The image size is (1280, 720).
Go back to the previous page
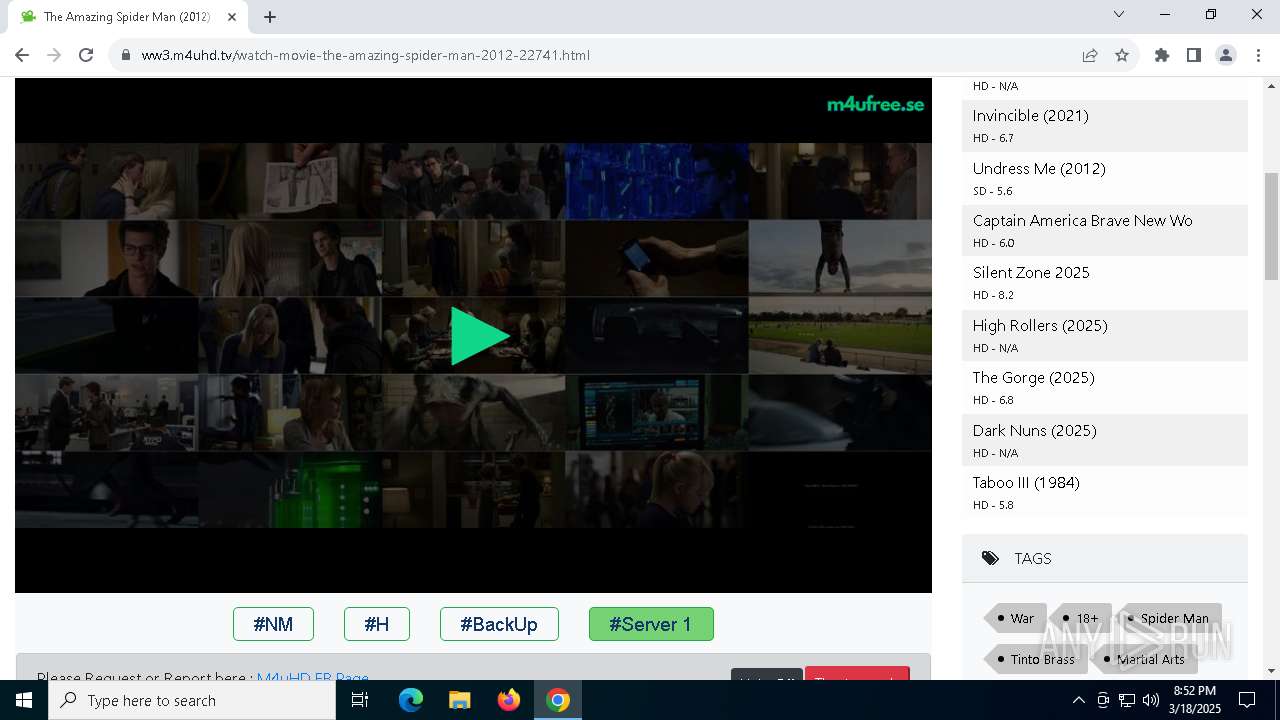[x=22, y=55]
